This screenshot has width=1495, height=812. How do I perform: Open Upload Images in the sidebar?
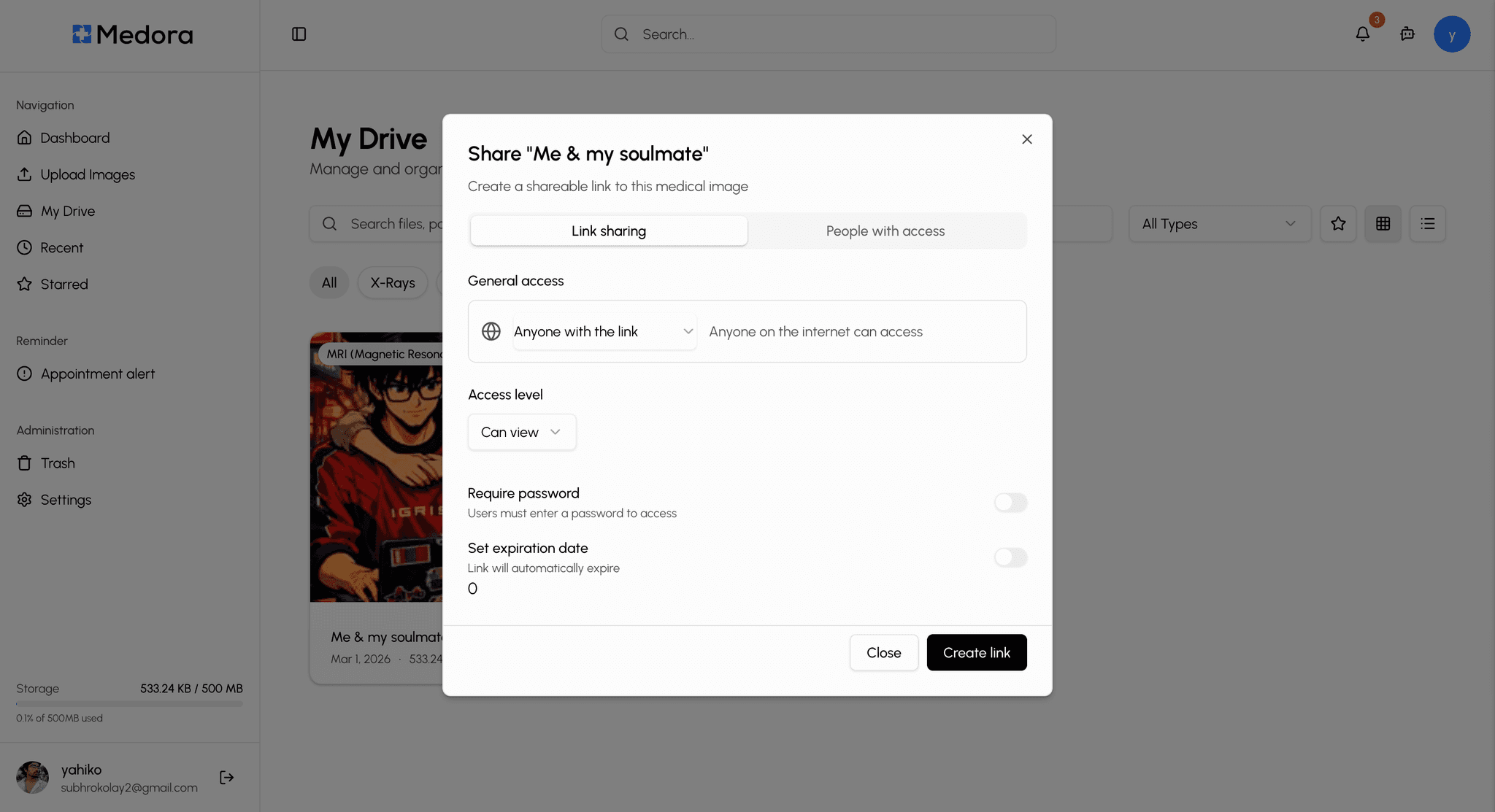pos(88,174)
